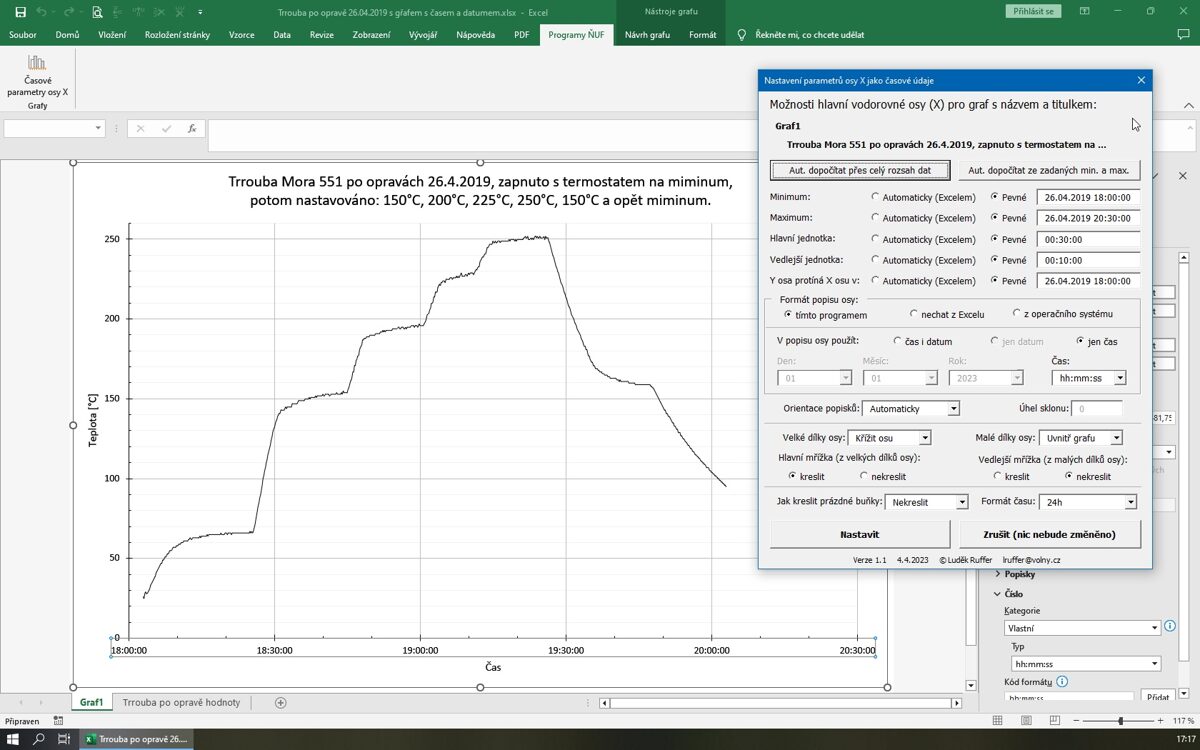Open the Soubor menu tab

[23, 35]
